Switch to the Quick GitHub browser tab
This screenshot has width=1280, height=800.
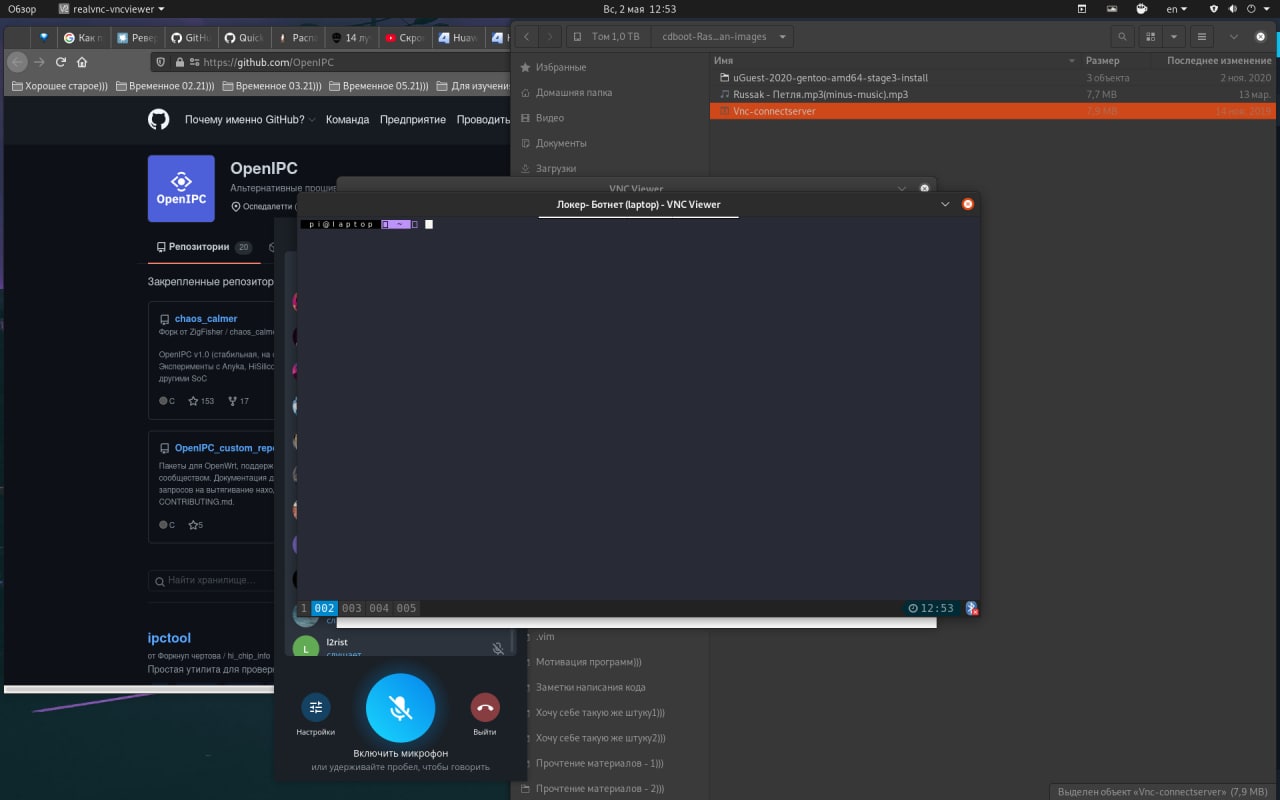point(244,38)
